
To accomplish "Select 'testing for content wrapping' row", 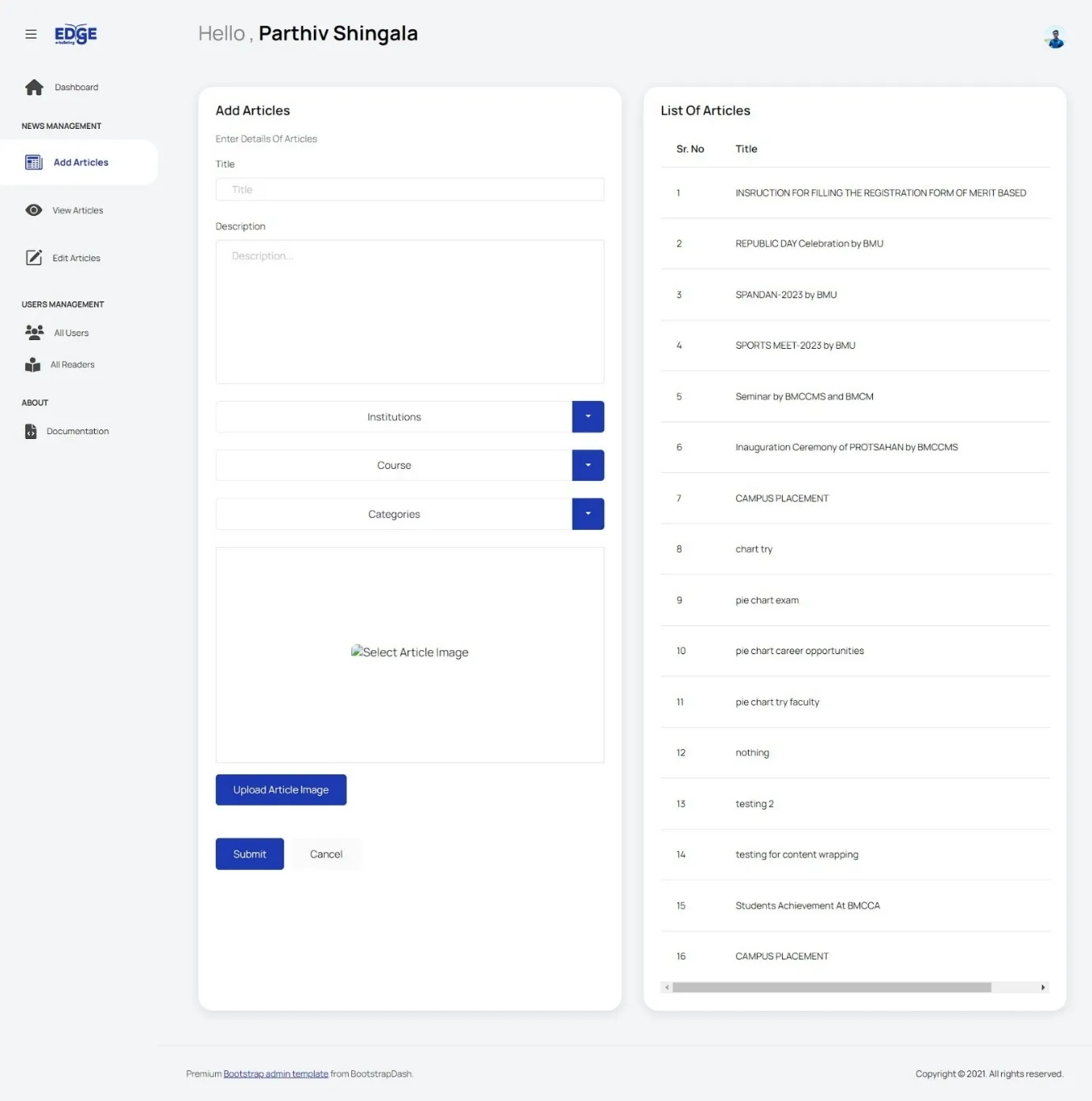I will [855, 854].
